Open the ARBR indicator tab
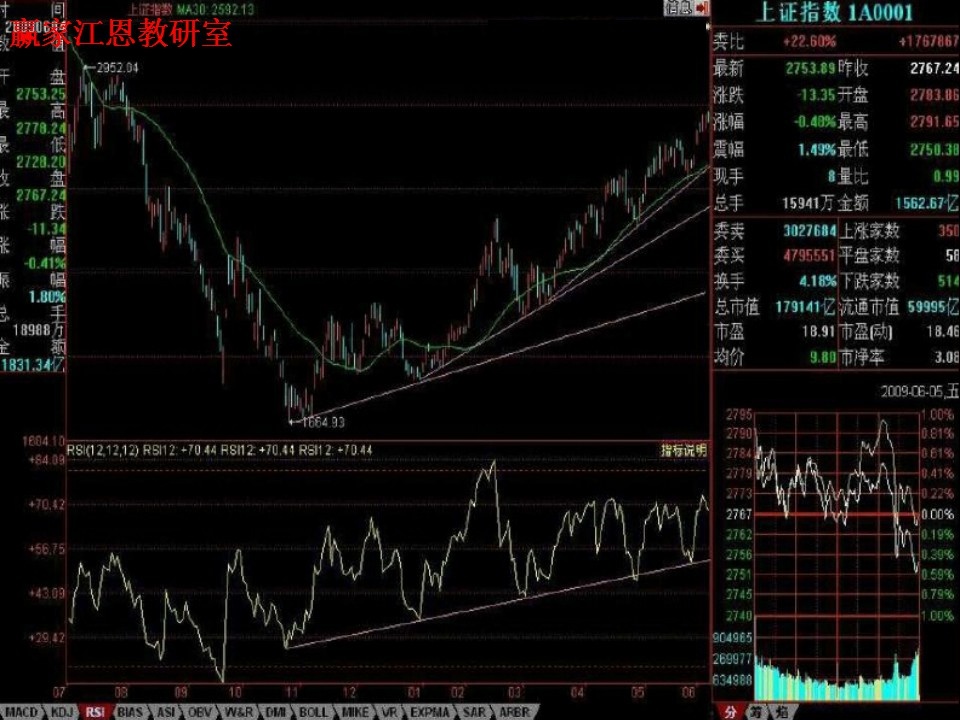Viewport: 960px width, 720px height. click(513, 712)
